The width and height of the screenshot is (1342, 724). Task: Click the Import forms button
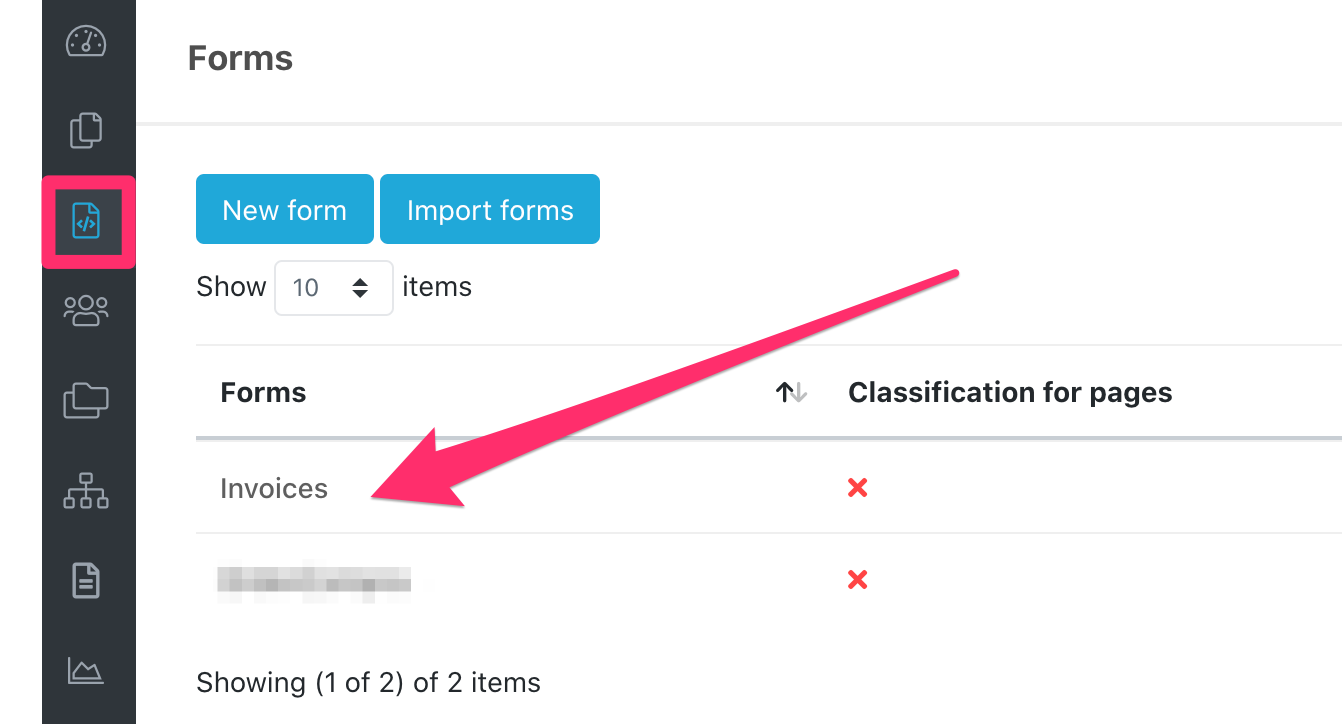(x=489, y=209)
